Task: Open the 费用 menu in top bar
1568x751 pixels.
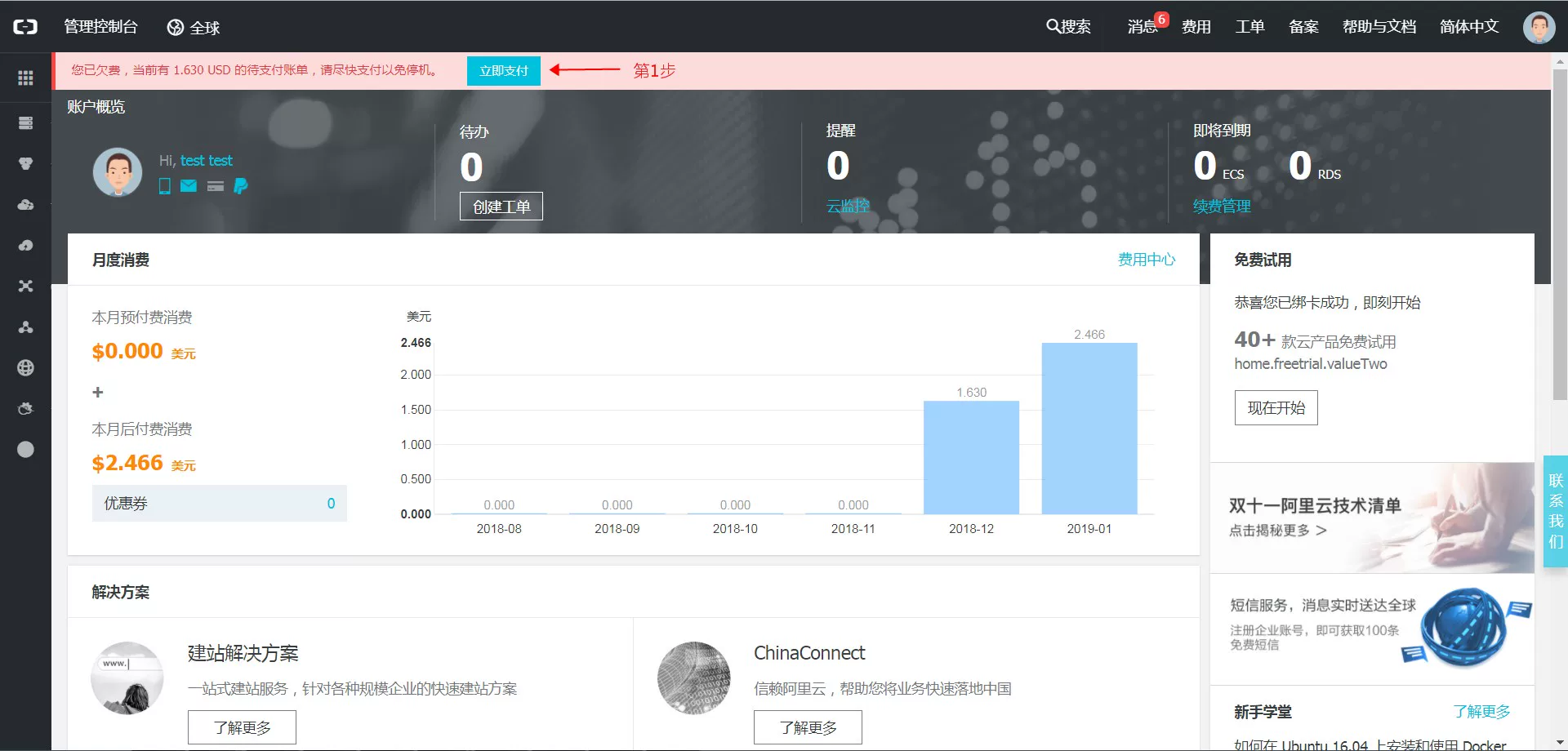Action: point(1196,26)
